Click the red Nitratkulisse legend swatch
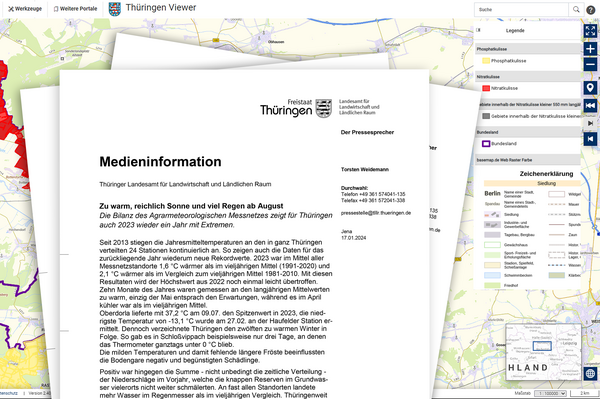 click(486, 88)
